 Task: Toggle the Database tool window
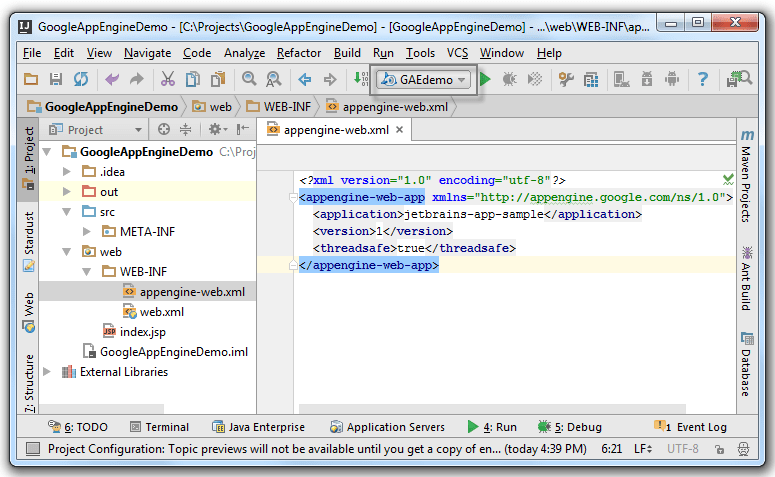tap(746, 364)
